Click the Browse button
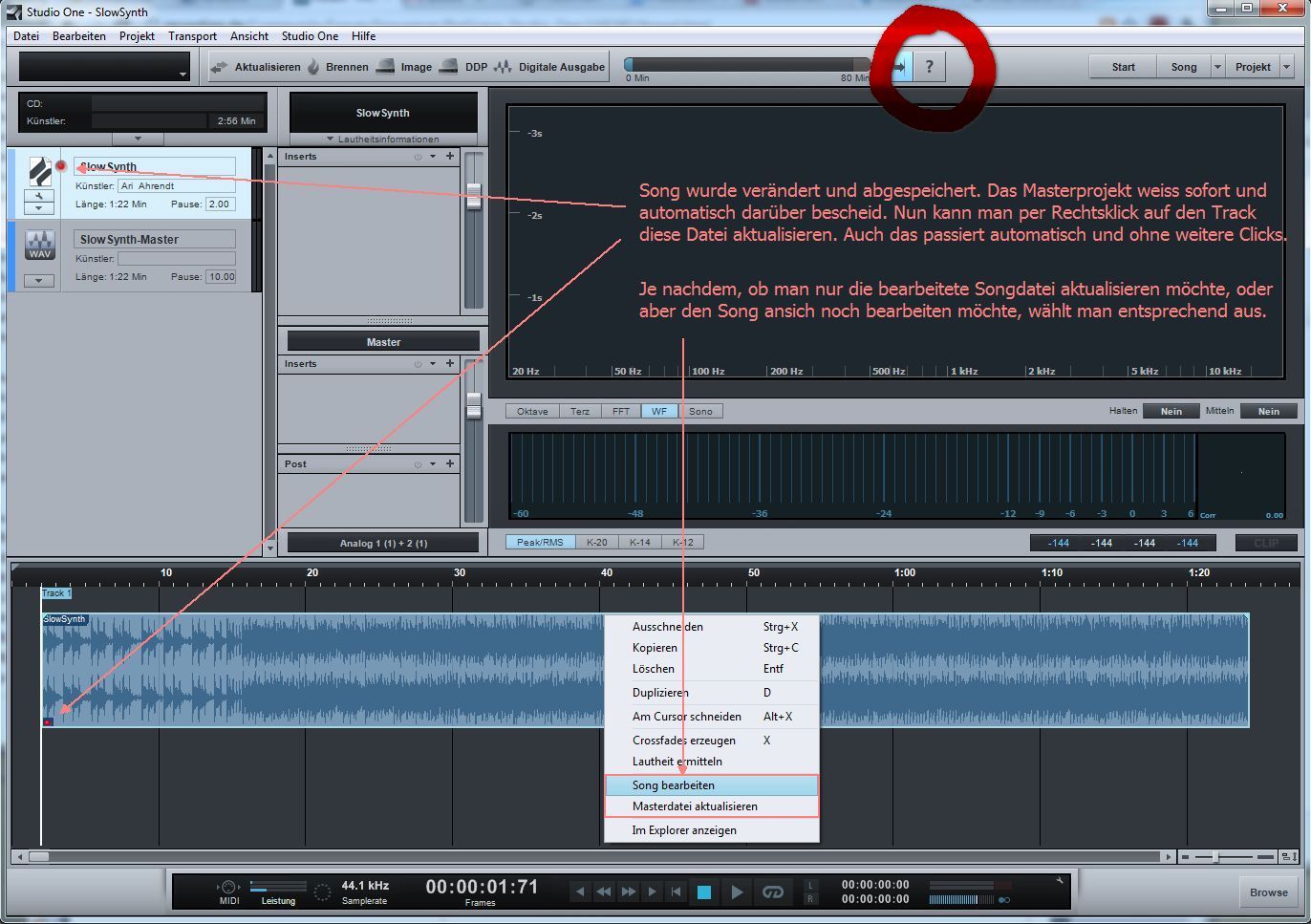Screen dimensions: 1311x924 coord(1269,892)
